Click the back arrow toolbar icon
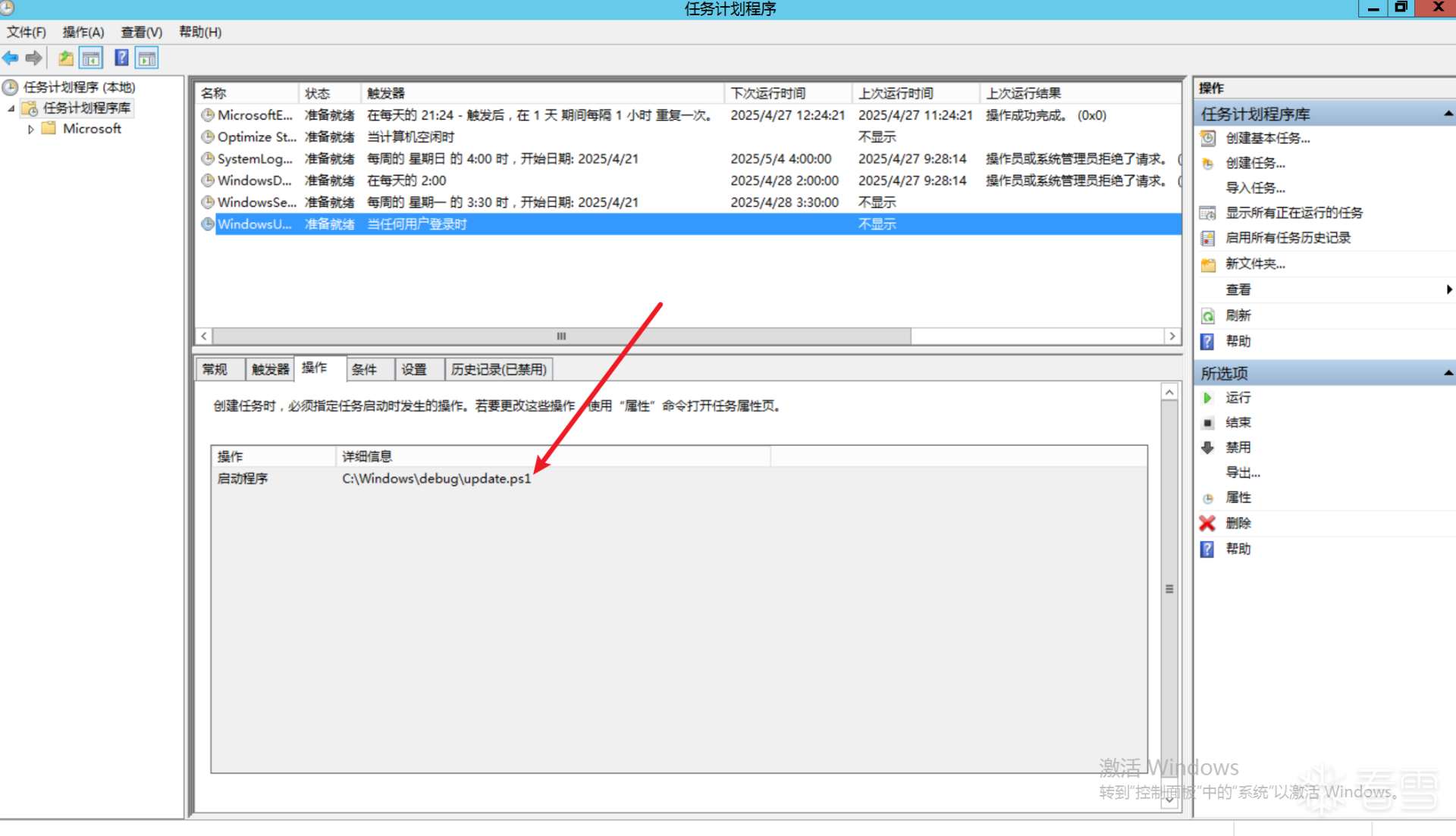 pyautogui.click(x=11, y=58)
